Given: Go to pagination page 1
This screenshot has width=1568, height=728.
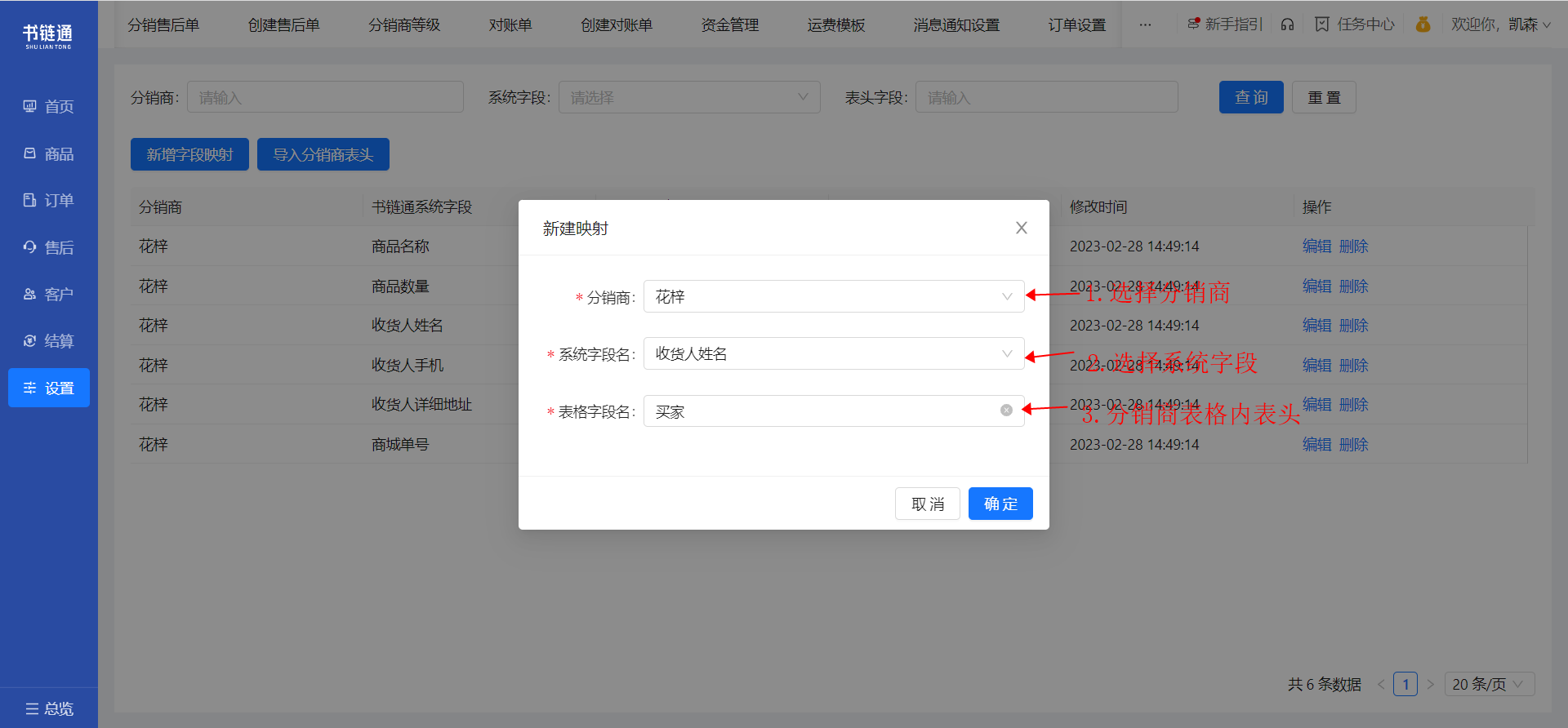Looking at the screenshot, I should click(1405, 684).
